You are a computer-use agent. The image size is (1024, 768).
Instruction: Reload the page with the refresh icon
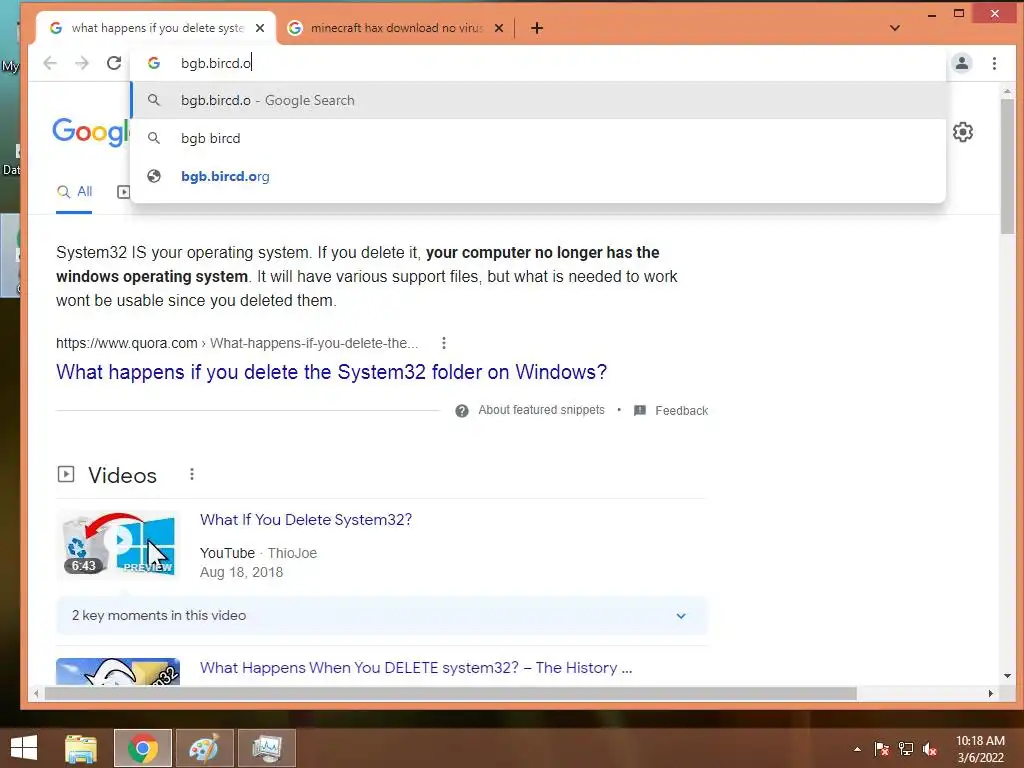(x=114, y=63)
